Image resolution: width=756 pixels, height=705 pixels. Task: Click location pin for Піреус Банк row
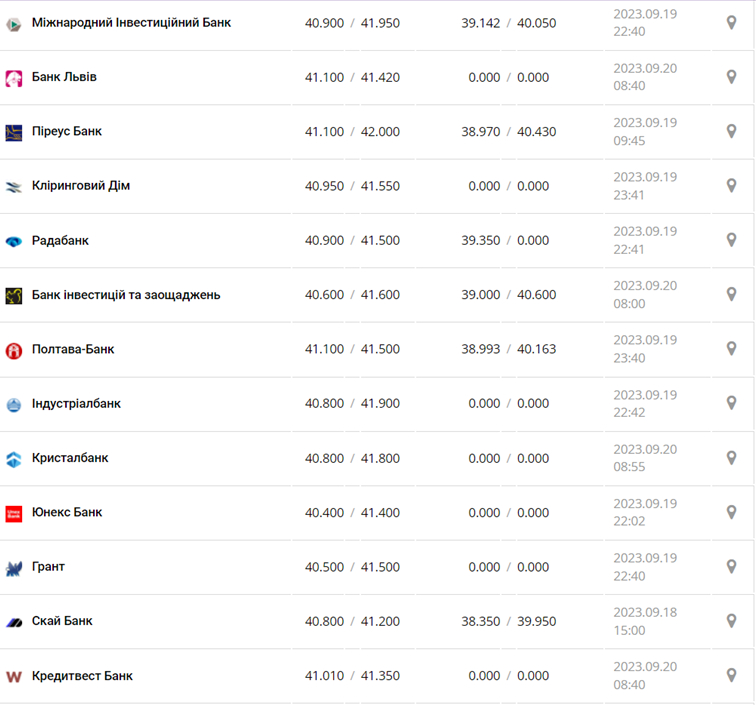731,131
